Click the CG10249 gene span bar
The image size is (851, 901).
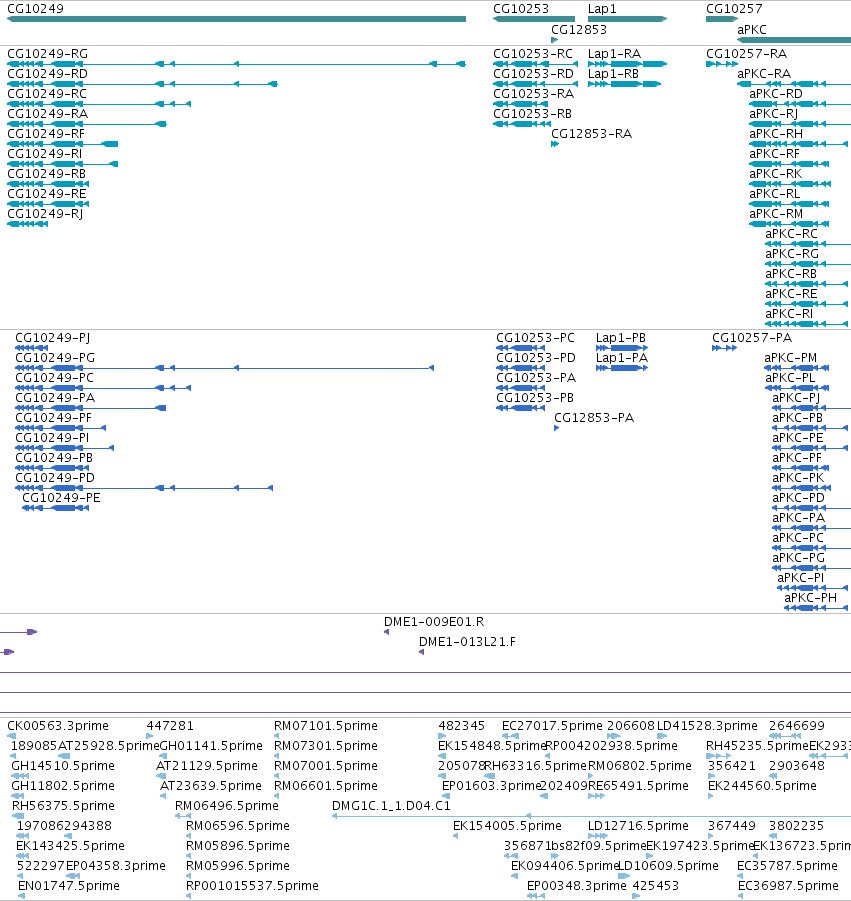[x=236, y=19]
